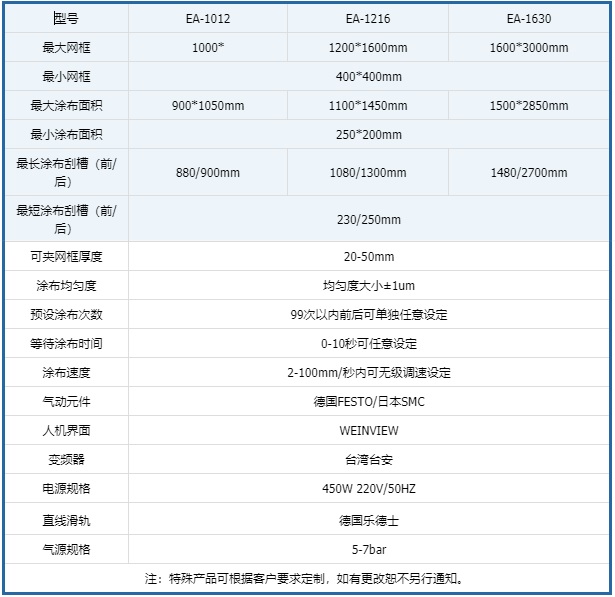The height and width of the screenshot is (597, 615).
Task: Click the EA-1630 column header
Action: coord(528,19)
